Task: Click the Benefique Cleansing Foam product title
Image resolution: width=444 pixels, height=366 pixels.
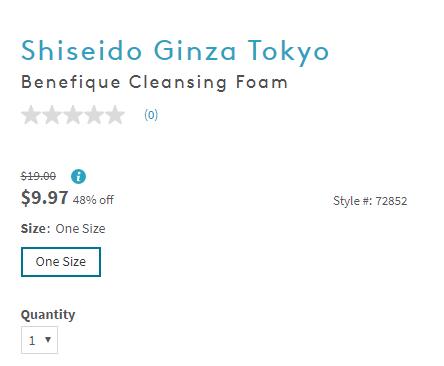Action: coord(154,82)
